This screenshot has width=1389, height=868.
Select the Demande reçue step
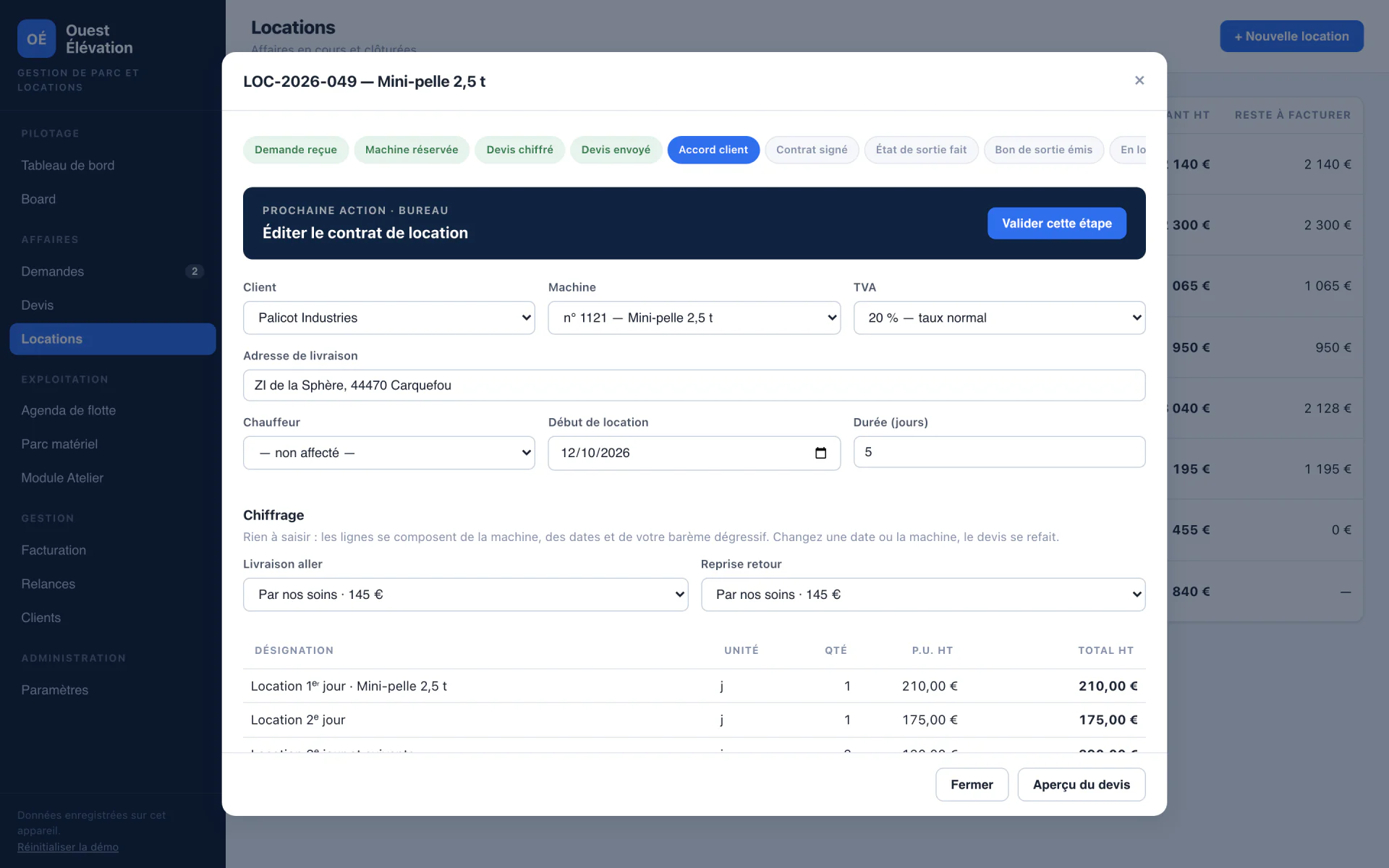(295, 150)
